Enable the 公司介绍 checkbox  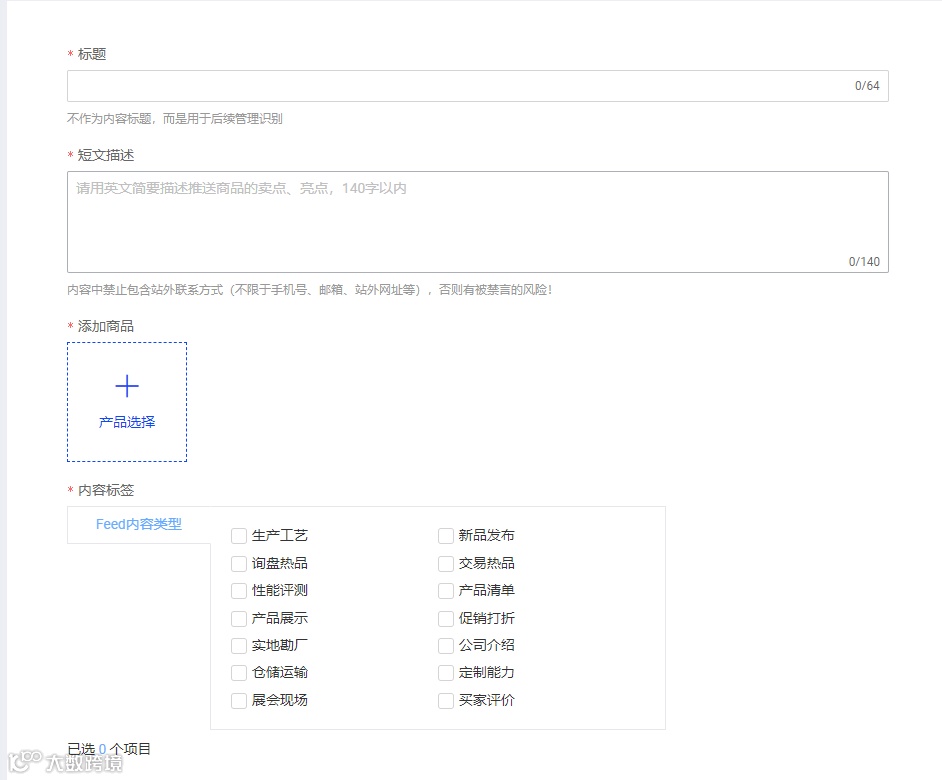[446, 645]
